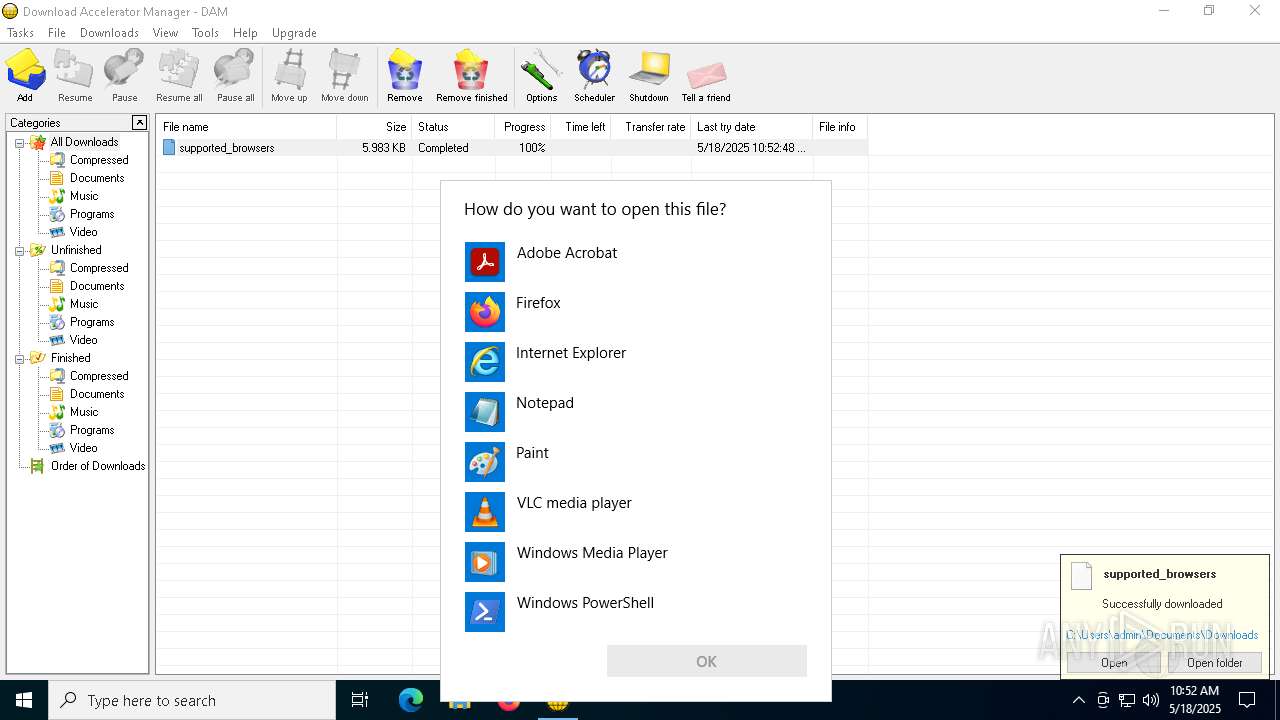The image size is (1280, 720).
Task: Sort by the Progress column header
Action: coord(522,127)
